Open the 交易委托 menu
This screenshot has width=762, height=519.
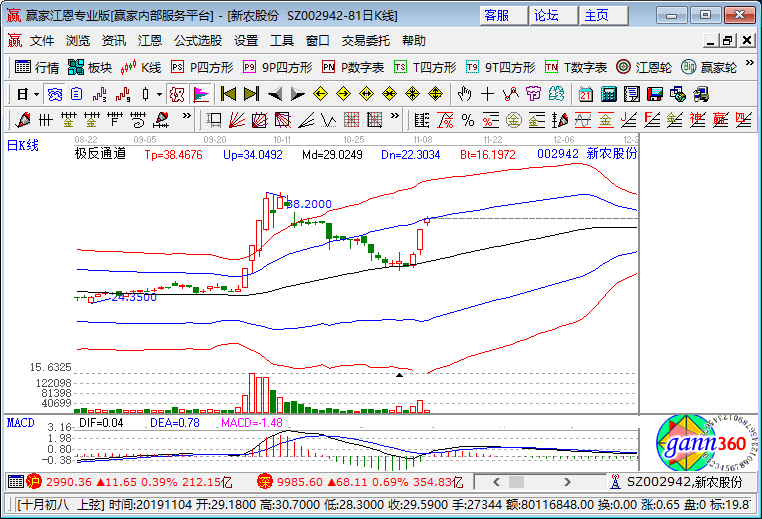coord(365,41)
